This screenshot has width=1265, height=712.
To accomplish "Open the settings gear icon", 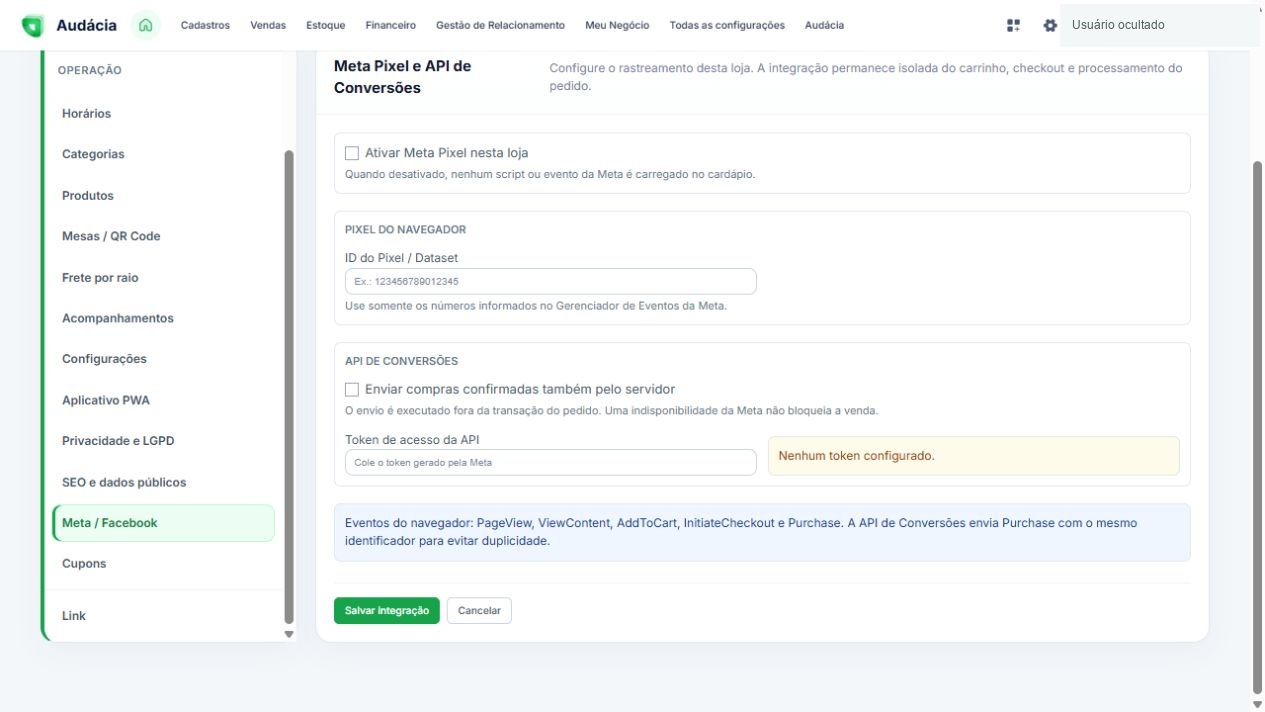I will pos(1049,25).
